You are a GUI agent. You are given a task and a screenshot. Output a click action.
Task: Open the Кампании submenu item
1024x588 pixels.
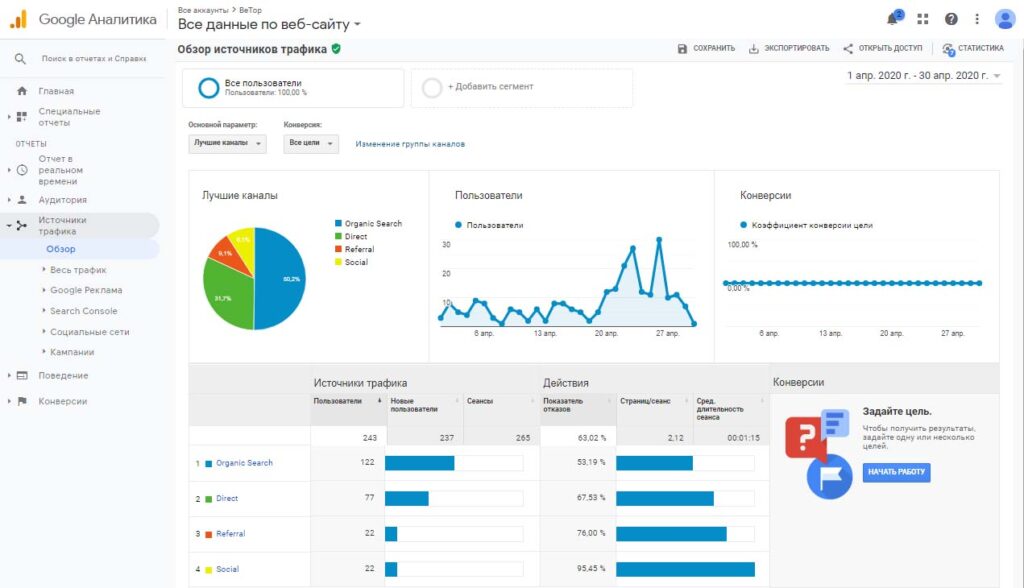tap(72, 352)
